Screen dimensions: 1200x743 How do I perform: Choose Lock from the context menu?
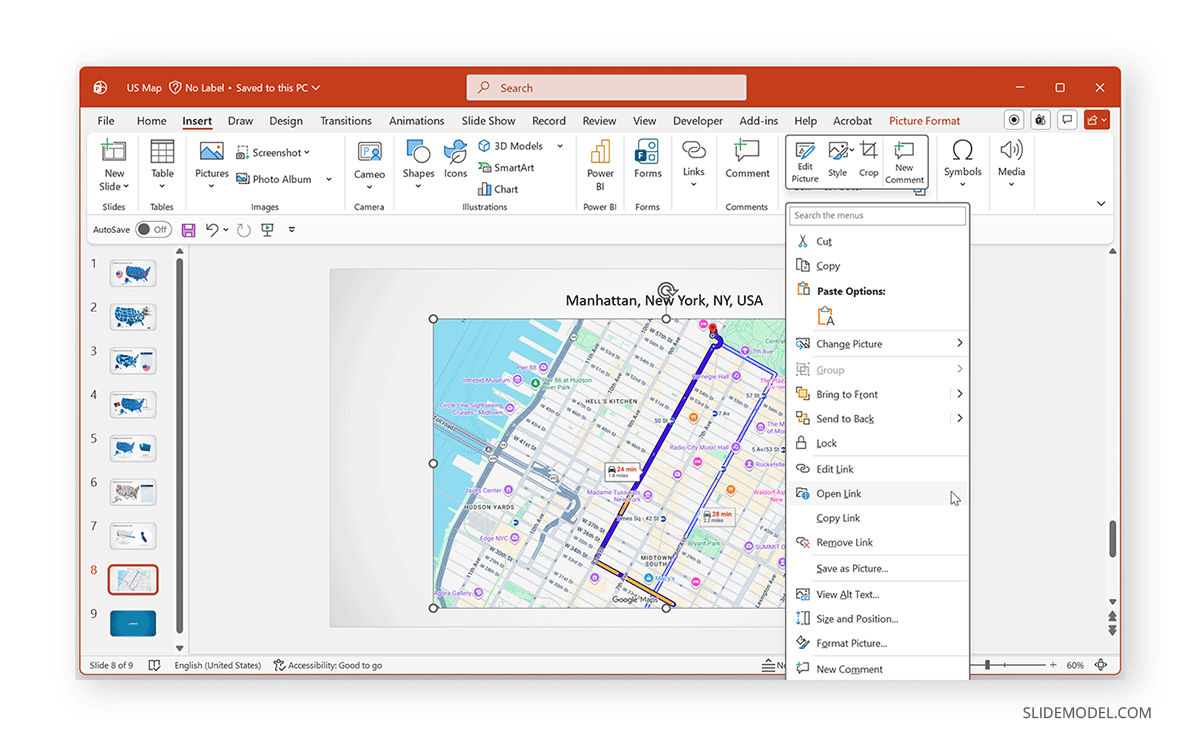(x=878, y=443)
